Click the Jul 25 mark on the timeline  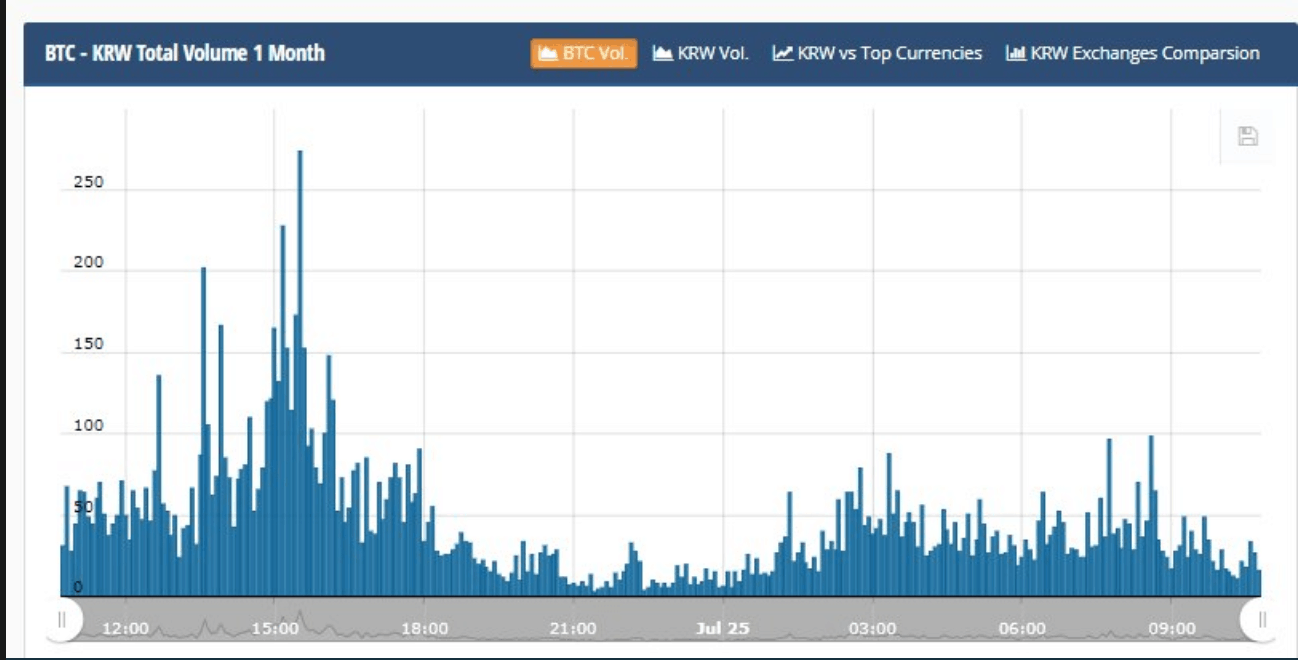click(723, 629)
